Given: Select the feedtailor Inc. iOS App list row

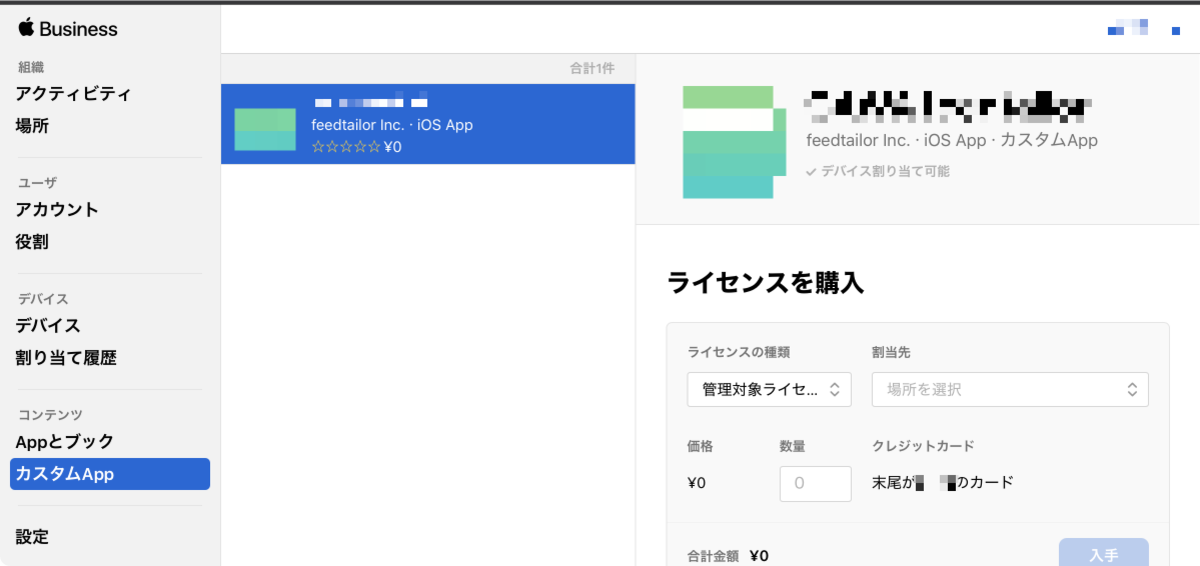Looking at the screenshot, I should [428, 124].
